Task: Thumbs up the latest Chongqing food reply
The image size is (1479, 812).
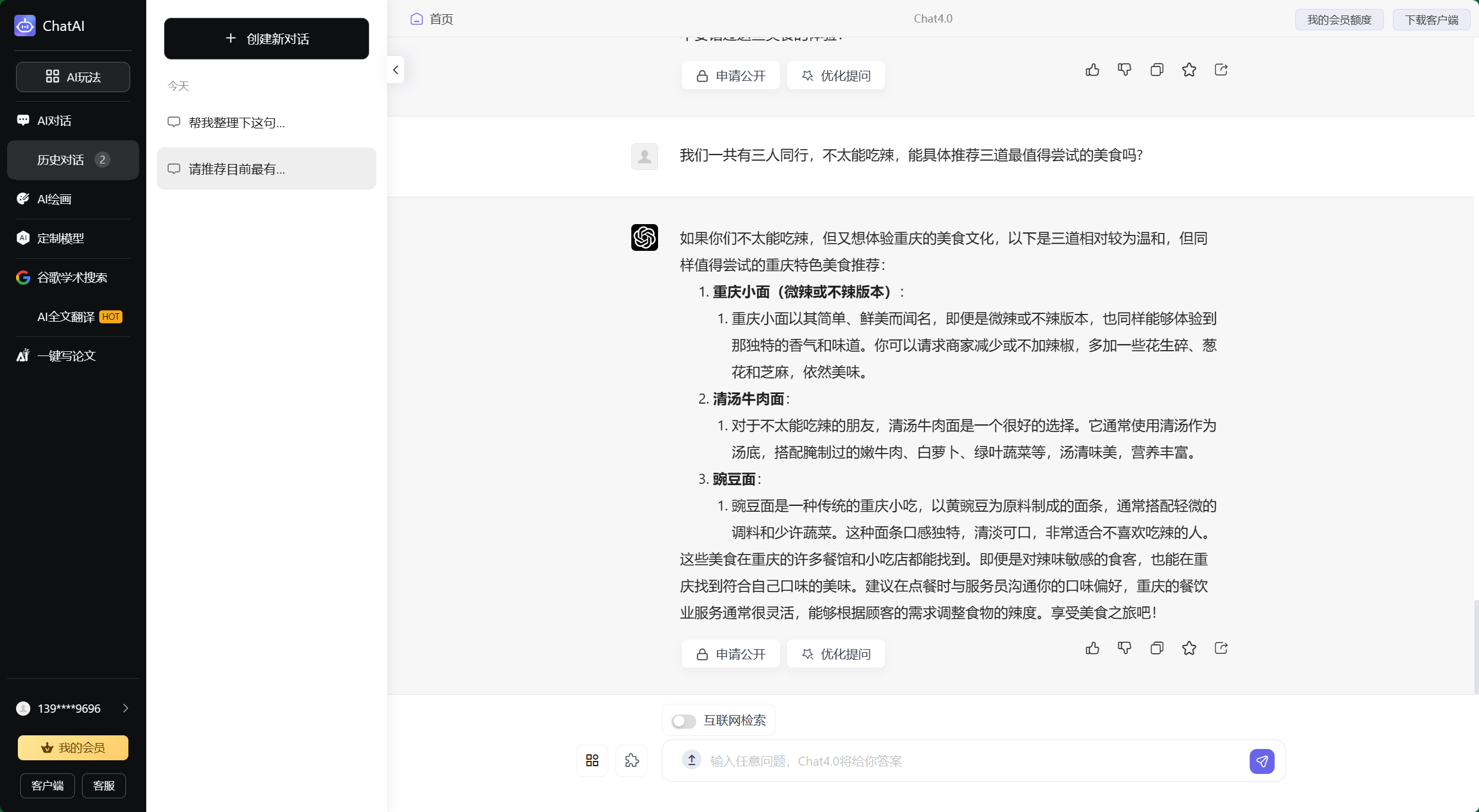Action: pos(1092,649)
